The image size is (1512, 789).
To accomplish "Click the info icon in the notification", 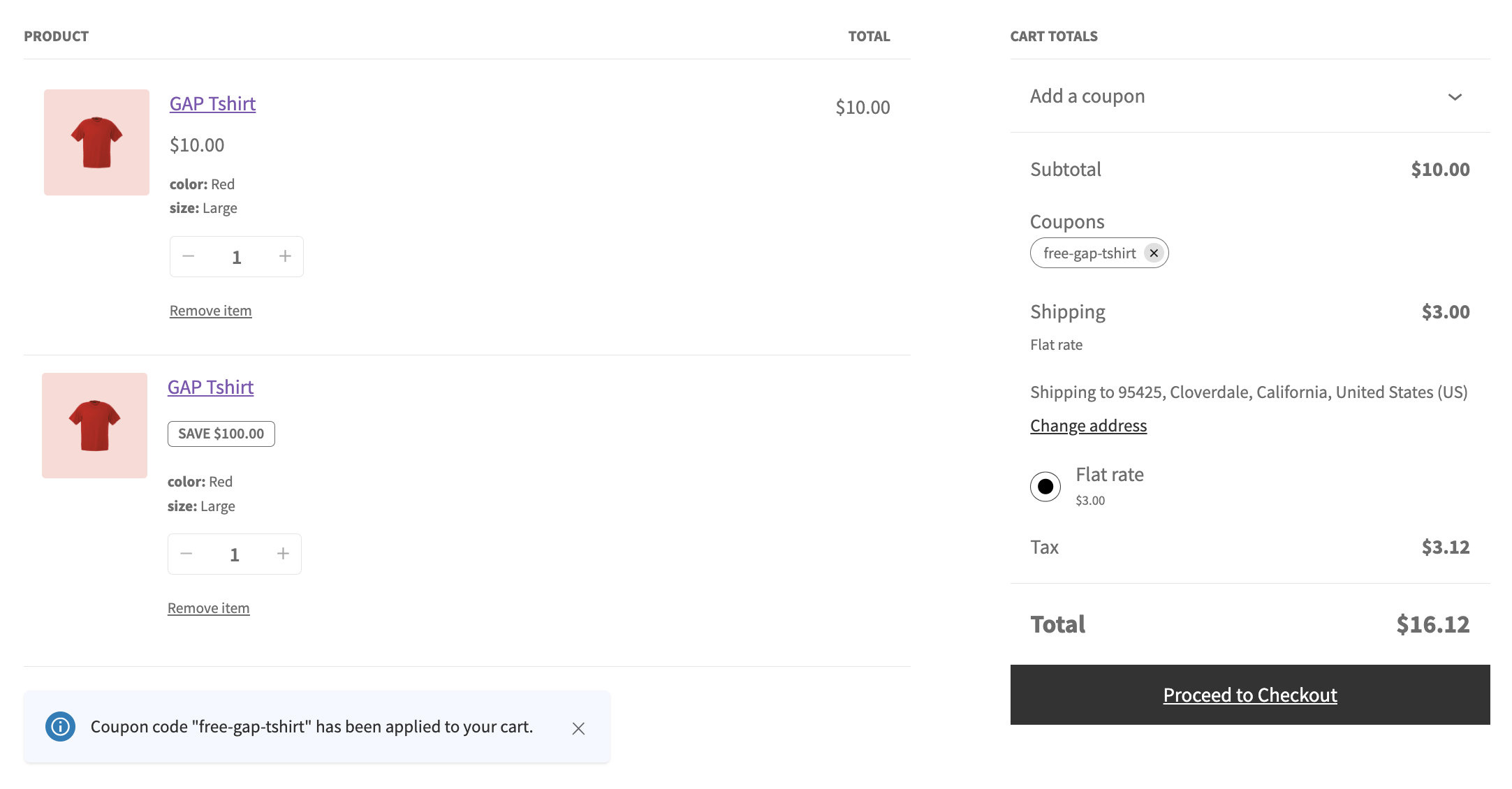I will (61, 726).
